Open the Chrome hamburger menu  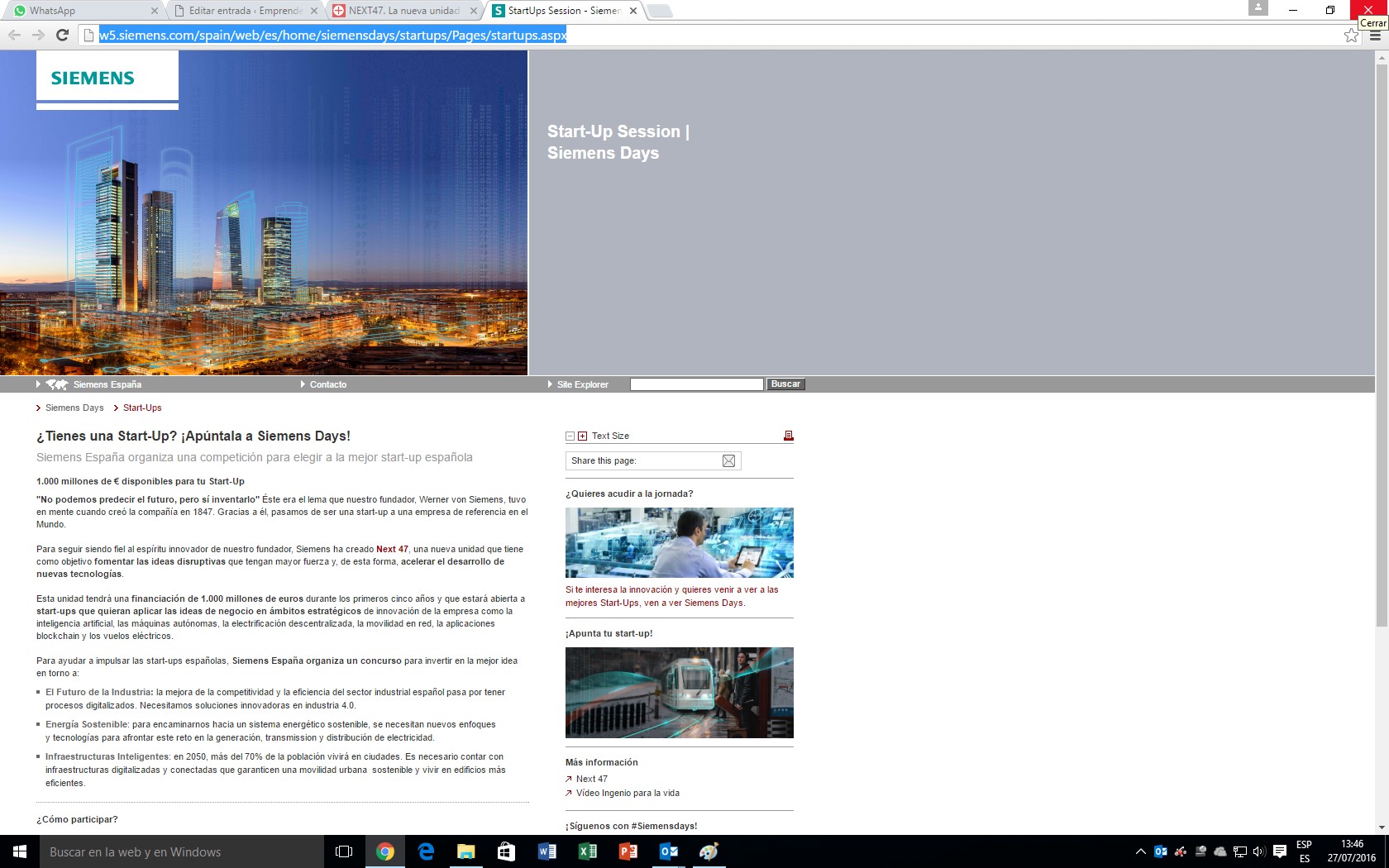[x=1375, y=36]
